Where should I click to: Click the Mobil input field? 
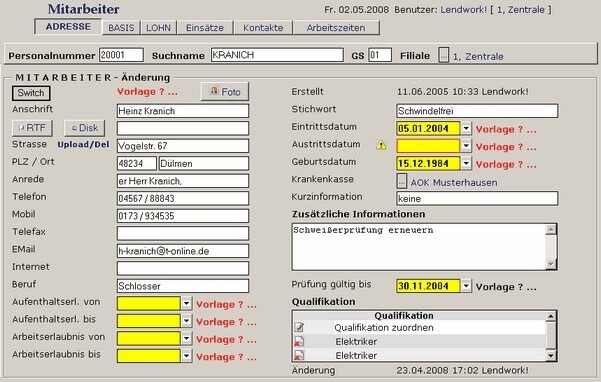[183, 216]
